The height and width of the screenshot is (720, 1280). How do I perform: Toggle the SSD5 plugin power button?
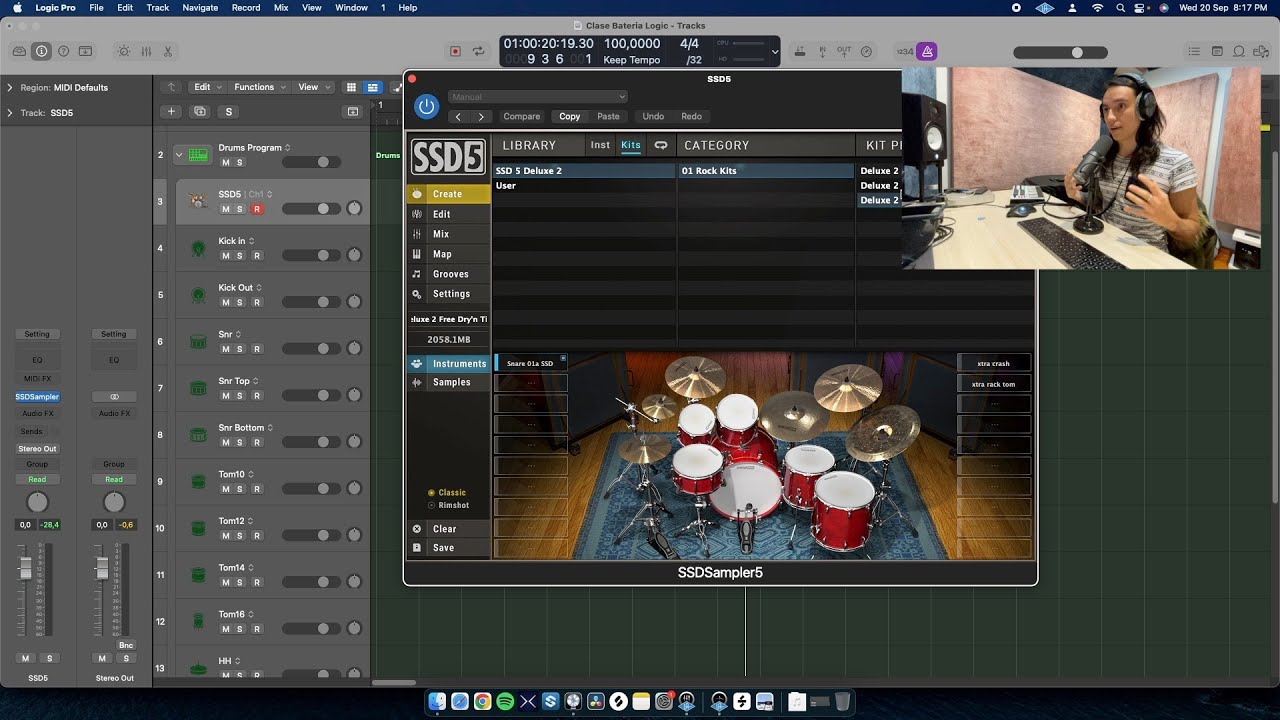tap(427, 106)
